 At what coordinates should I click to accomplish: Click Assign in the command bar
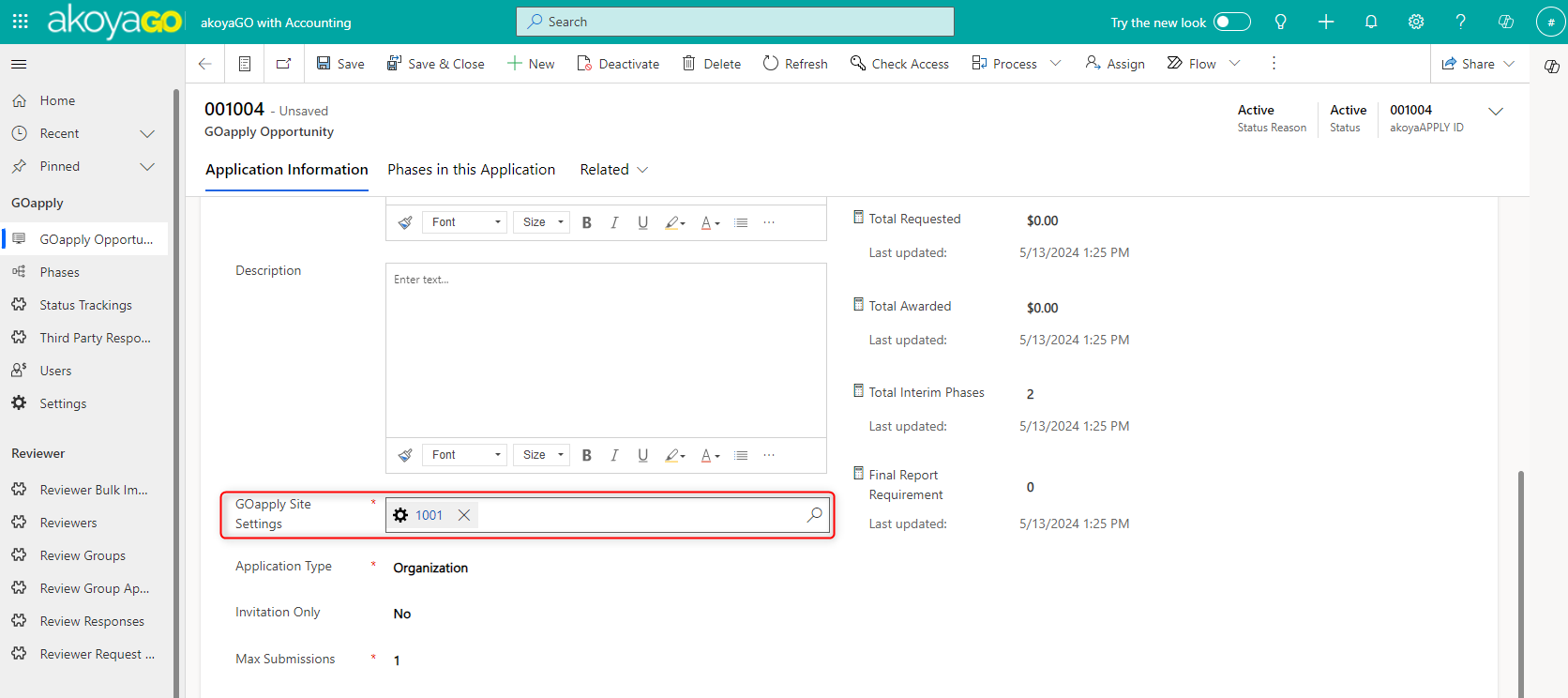pyautogui.click(x=1115, y=64)
